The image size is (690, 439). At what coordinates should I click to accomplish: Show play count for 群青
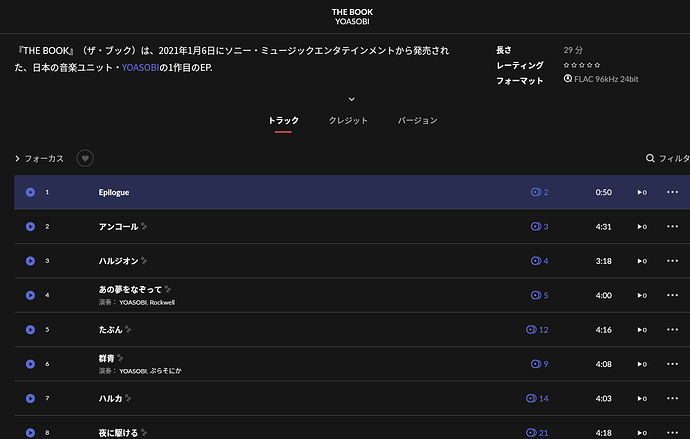[642, 364]
